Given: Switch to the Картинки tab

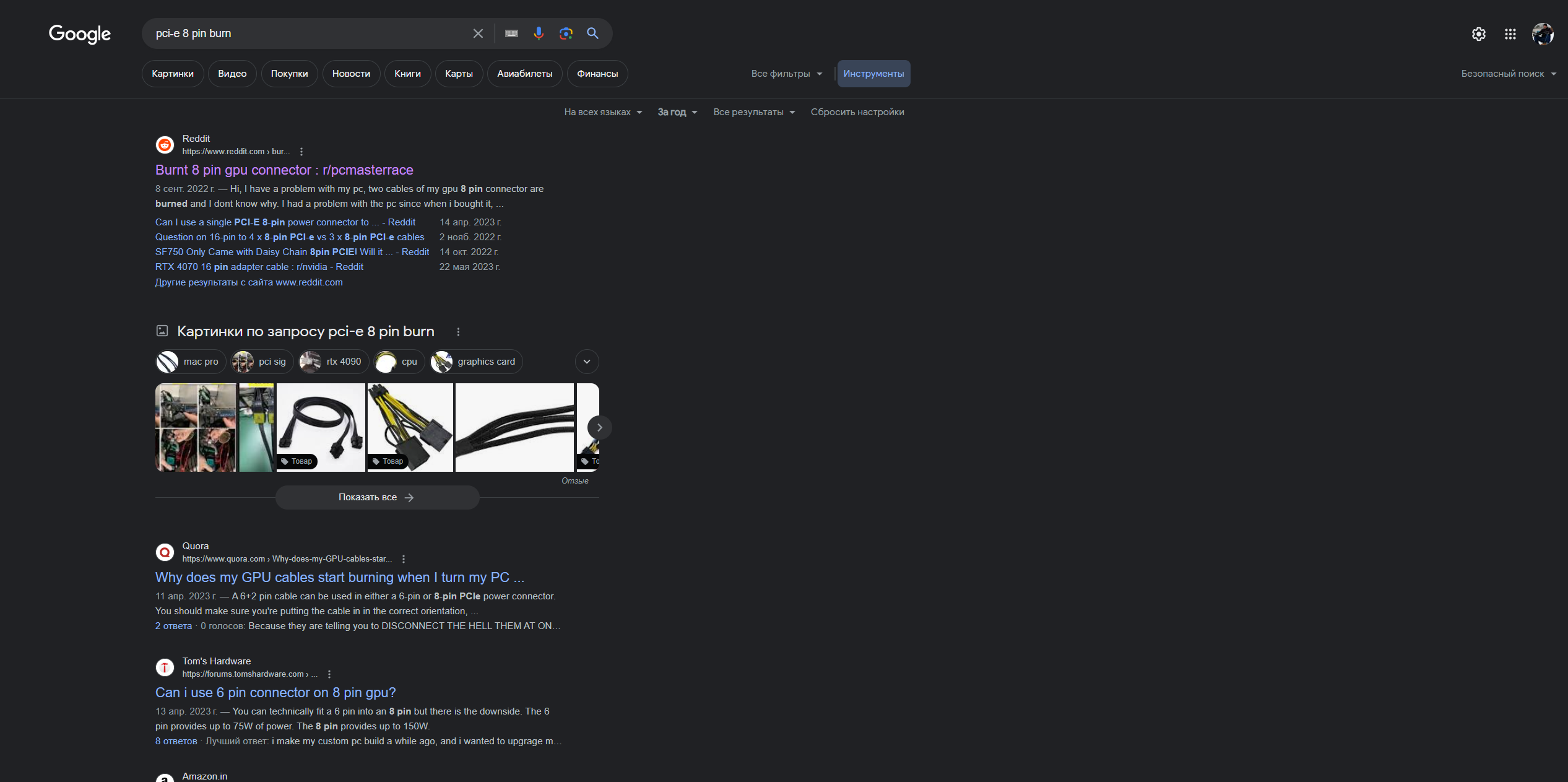Looking at the screenshot, I should point(173,74).
